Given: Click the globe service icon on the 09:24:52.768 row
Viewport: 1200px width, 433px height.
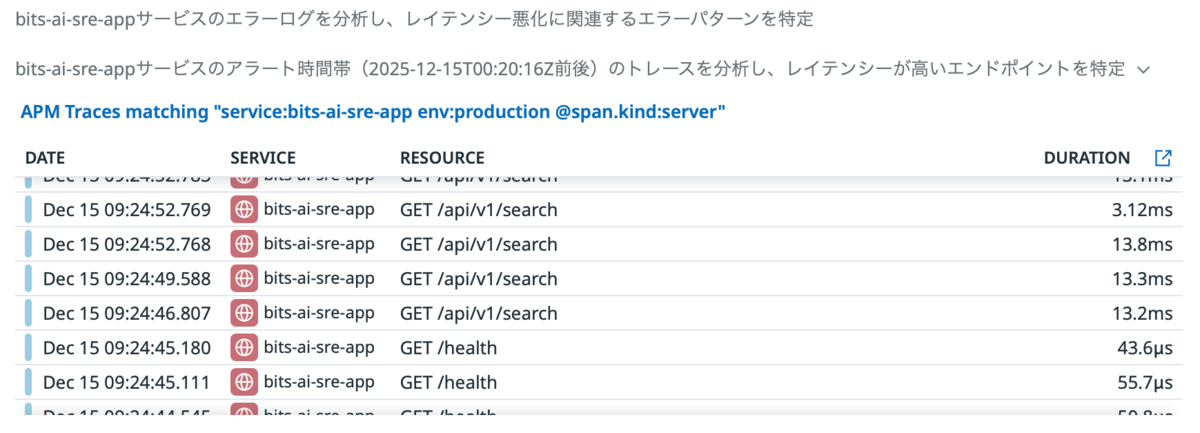Looking at the screenshot, I should pyautogui.click(x=244, y=244).
